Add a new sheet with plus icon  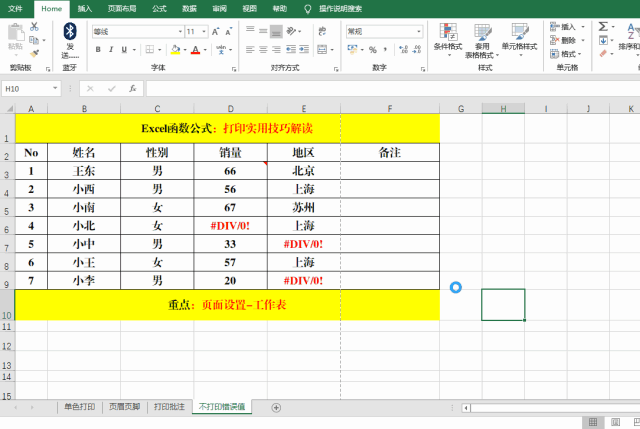[276, 407]
